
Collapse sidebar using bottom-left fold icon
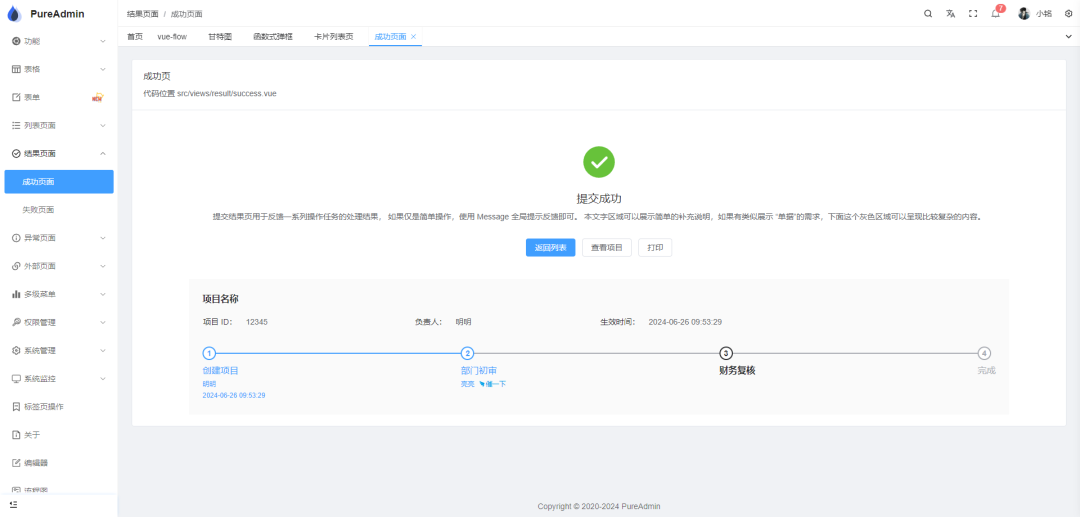(13, 505)
